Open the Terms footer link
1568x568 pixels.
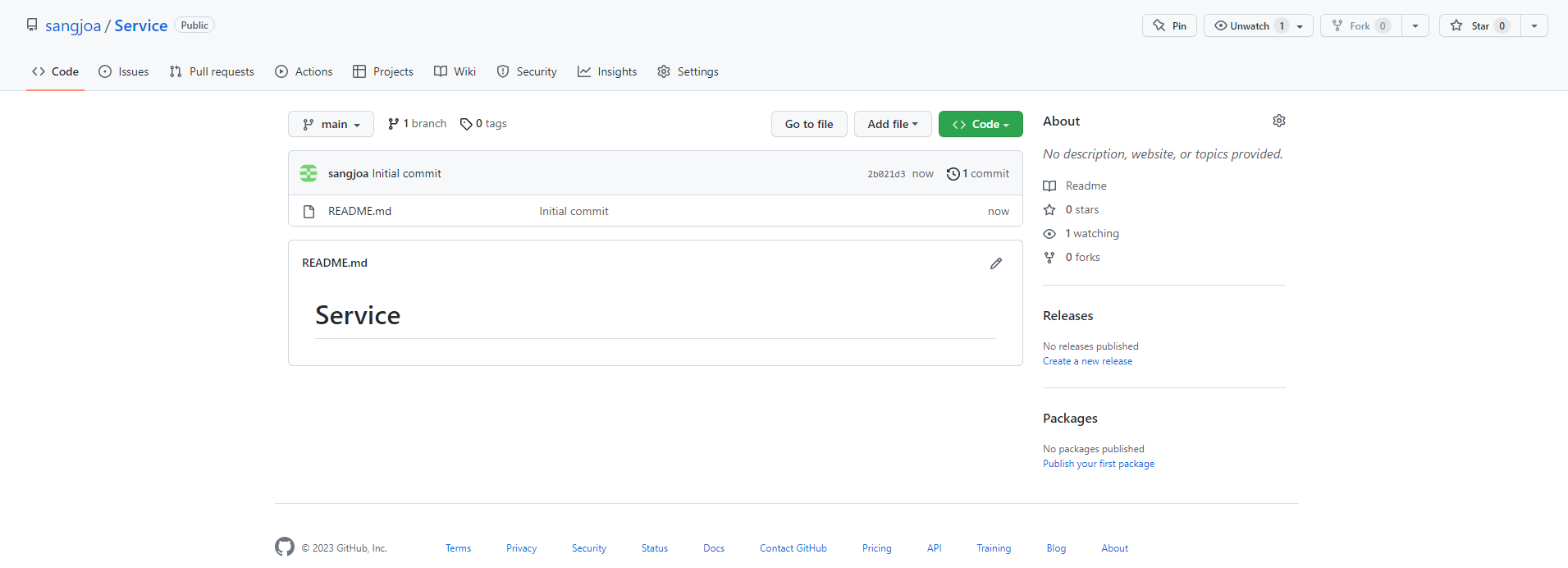pyautogui.click(x=459, y=548)
